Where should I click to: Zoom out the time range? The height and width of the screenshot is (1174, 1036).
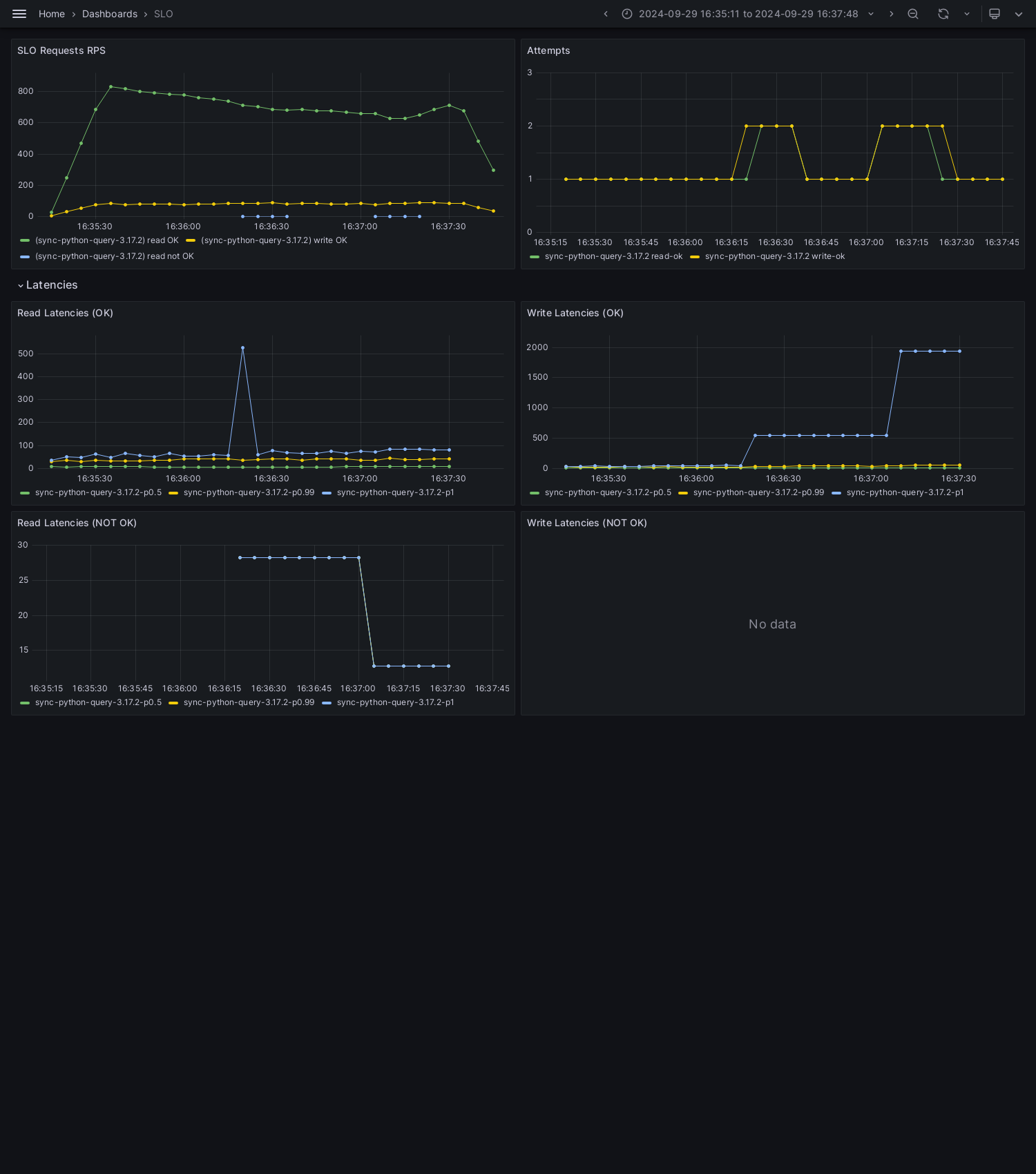click(913, 14)
